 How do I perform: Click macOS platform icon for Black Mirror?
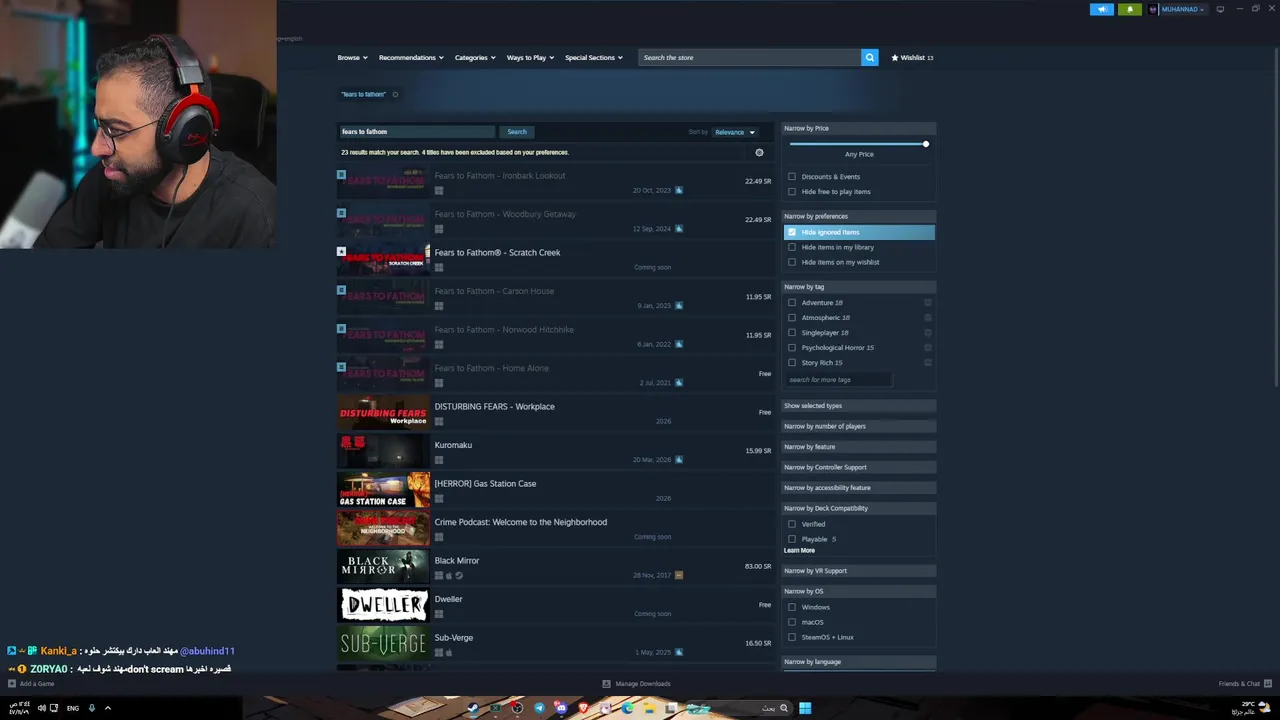click(x=449, y=575)
